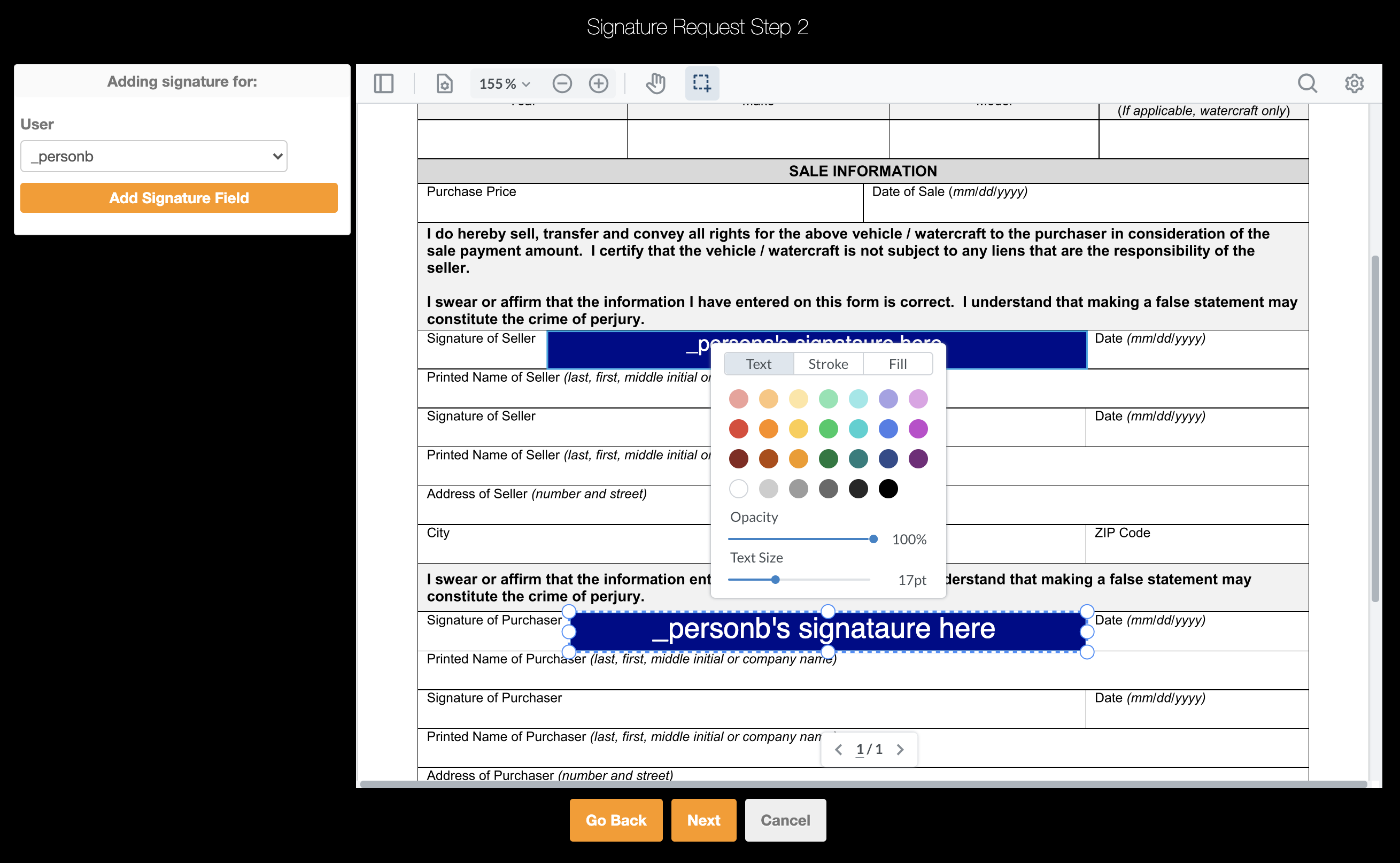Click the 'Purchase Price' label

coord(471,192)
